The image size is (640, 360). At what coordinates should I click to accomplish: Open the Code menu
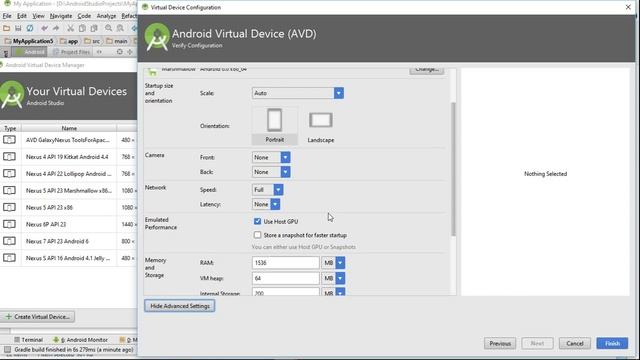(84, 16)
